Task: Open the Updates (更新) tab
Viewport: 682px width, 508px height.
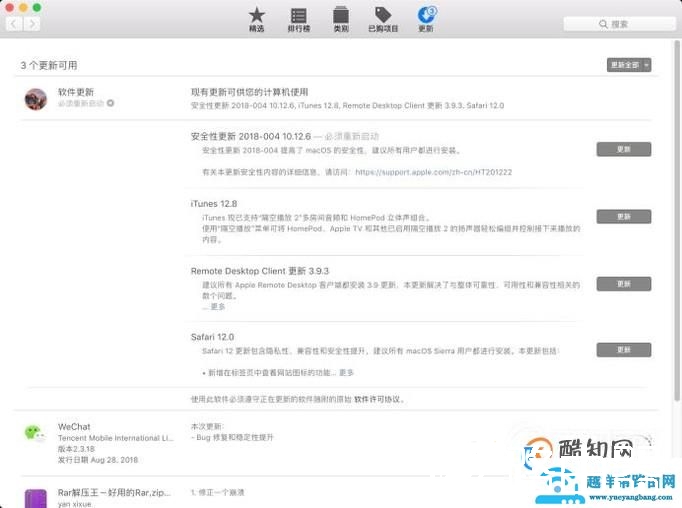Action: (x=426, y=20)
